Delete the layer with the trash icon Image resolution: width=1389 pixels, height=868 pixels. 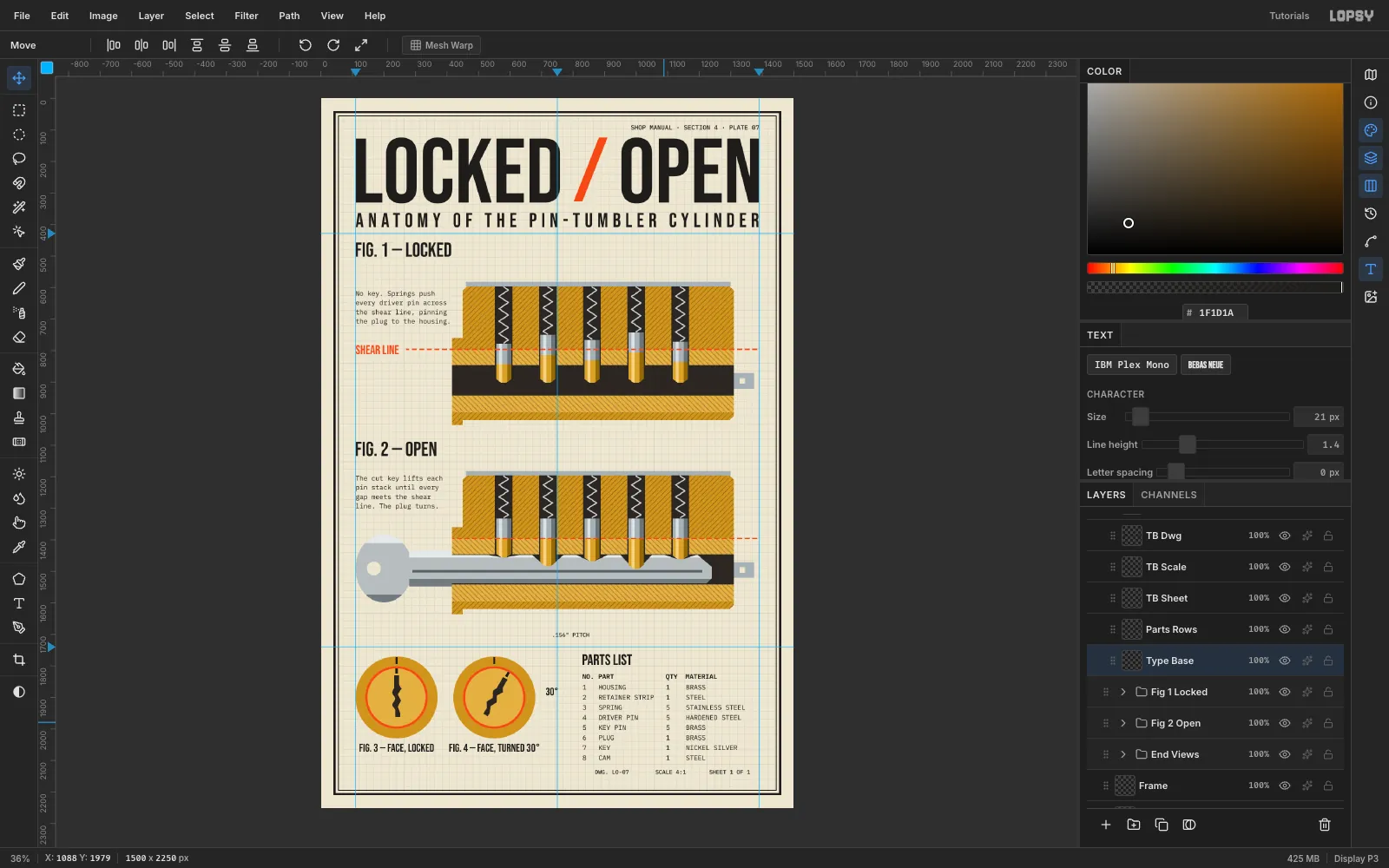coord(1325,825)
